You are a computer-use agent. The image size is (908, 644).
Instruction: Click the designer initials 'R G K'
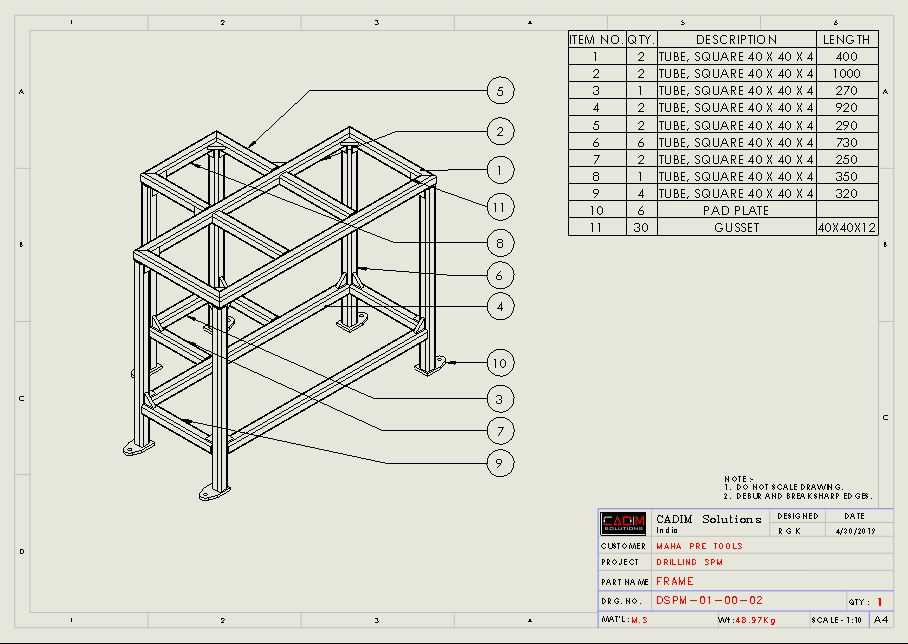point(789,531)
